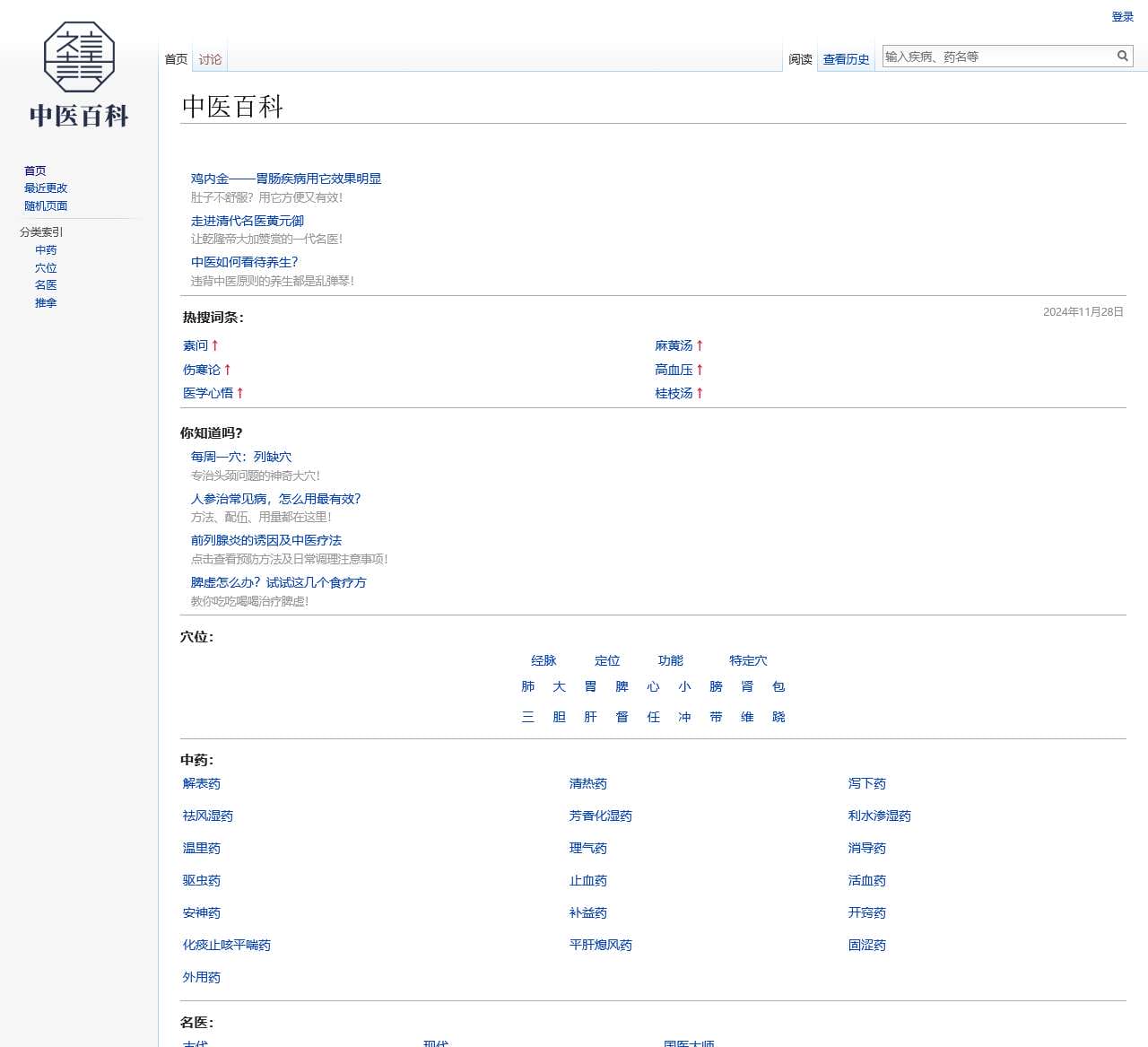
Task: Click the 中医百科 site logo
Action: pyautogui.click(x=79, y=75)
